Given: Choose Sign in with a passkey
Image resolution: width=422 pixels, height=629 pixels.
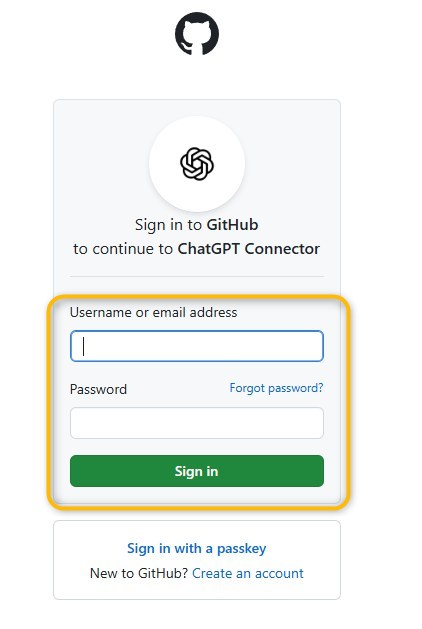Looking at the screenshot, I should [197, 548].
